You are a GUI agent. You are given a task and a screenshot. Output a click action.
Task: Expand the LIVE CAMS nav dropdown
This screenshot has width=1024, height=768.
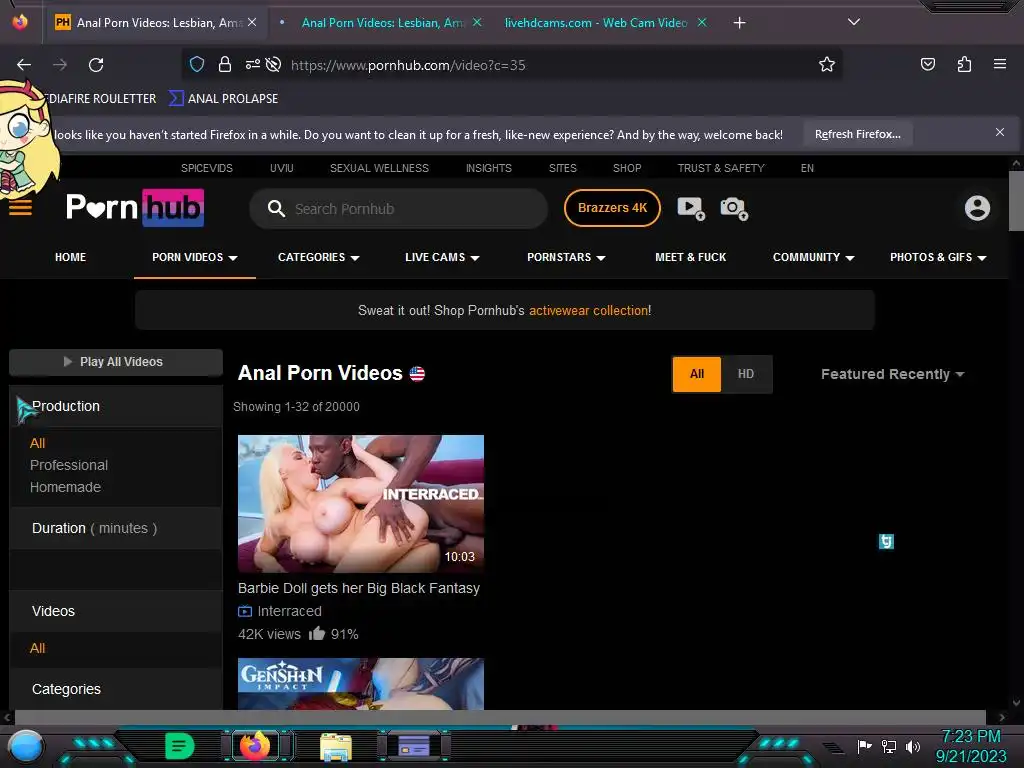pos(442,257)
